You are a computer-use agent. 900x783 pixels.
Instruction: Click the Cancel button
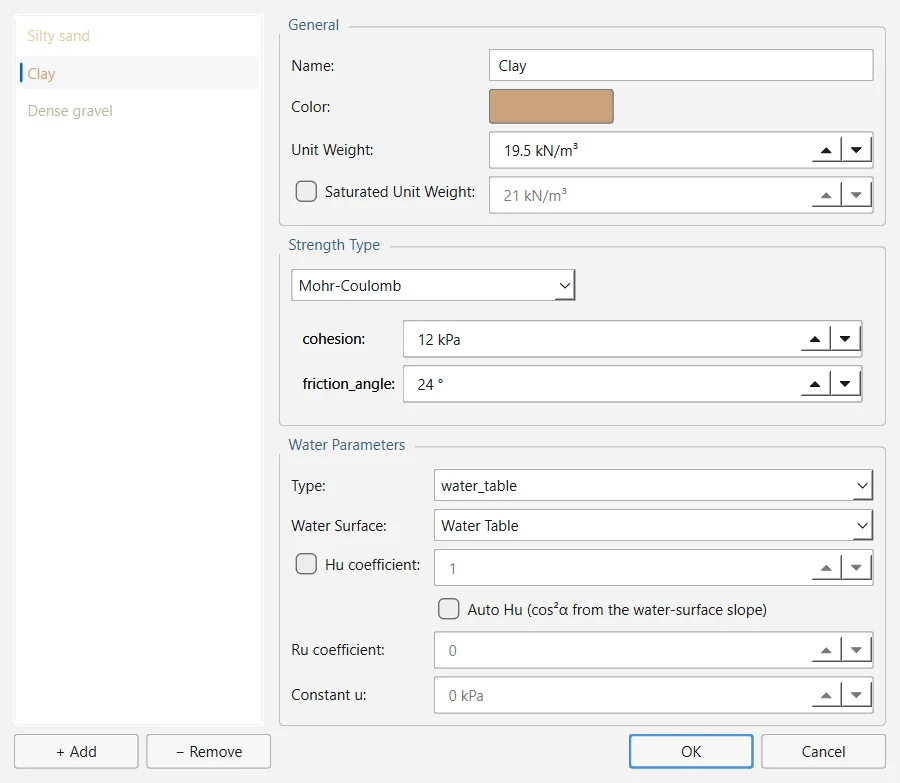(823, 751)
